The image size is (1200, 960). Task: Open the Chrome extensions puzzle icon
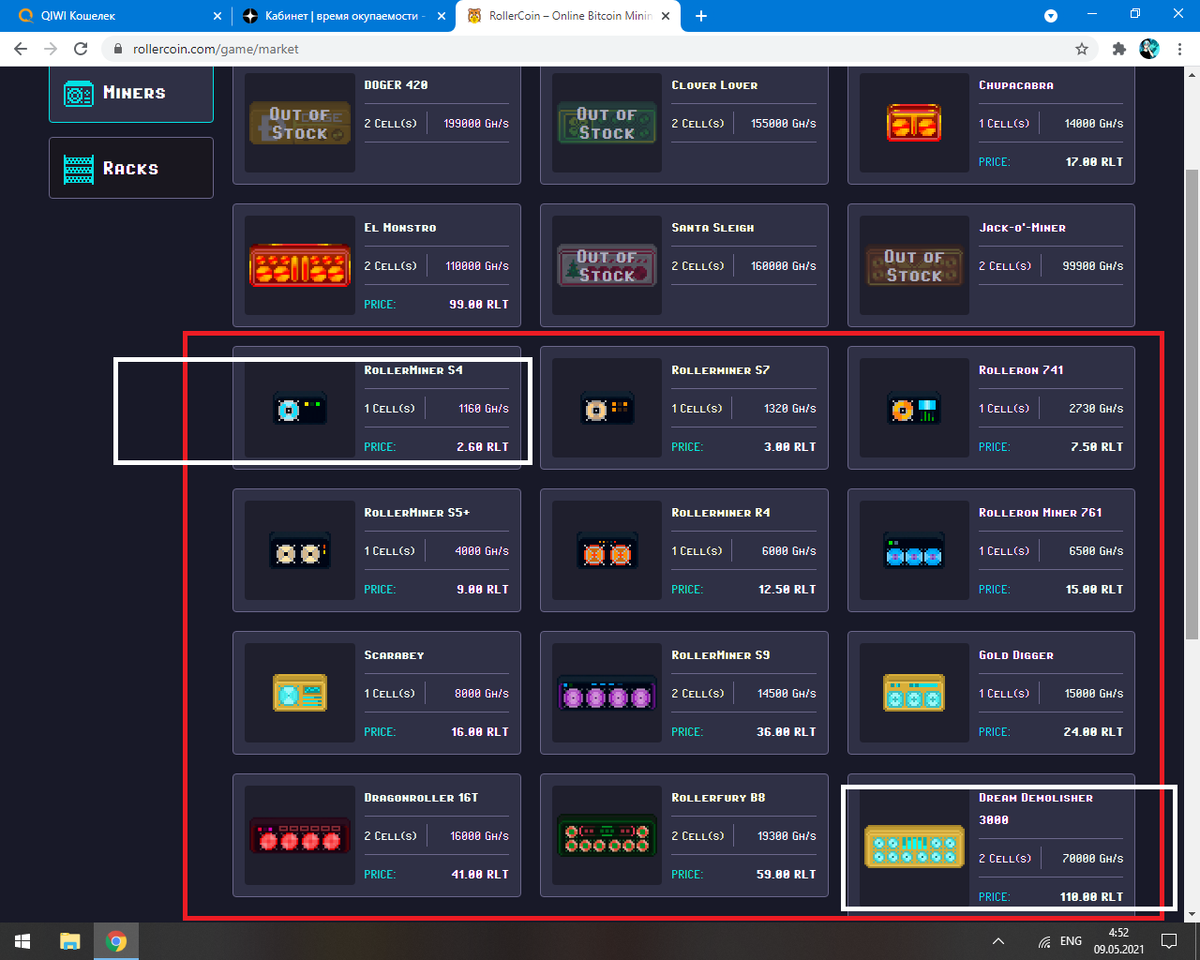(1118, 47)
